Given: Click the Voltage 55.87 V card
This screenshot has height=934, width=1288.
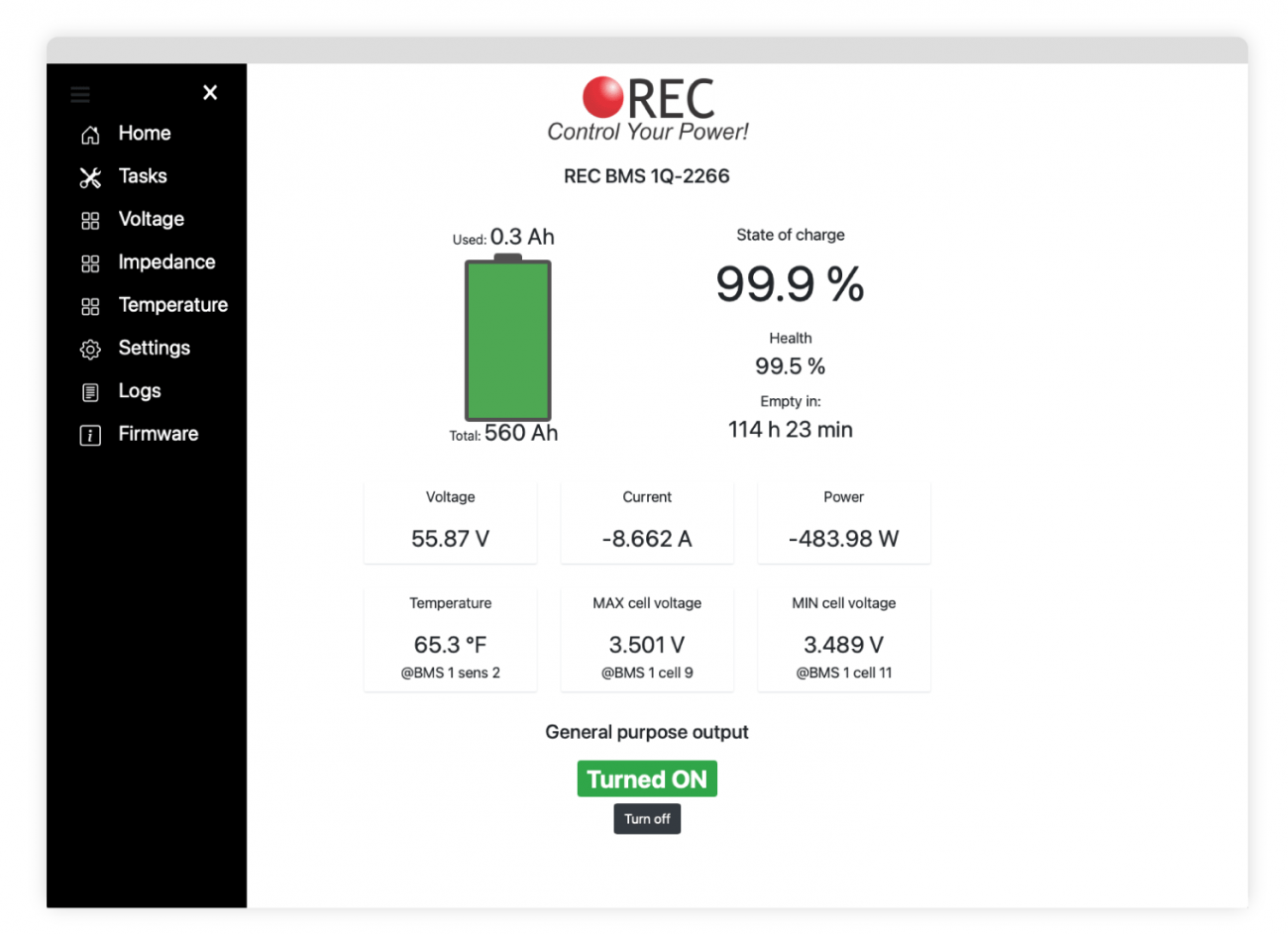Looking at the screenshot, I should (x=450, y=523).
